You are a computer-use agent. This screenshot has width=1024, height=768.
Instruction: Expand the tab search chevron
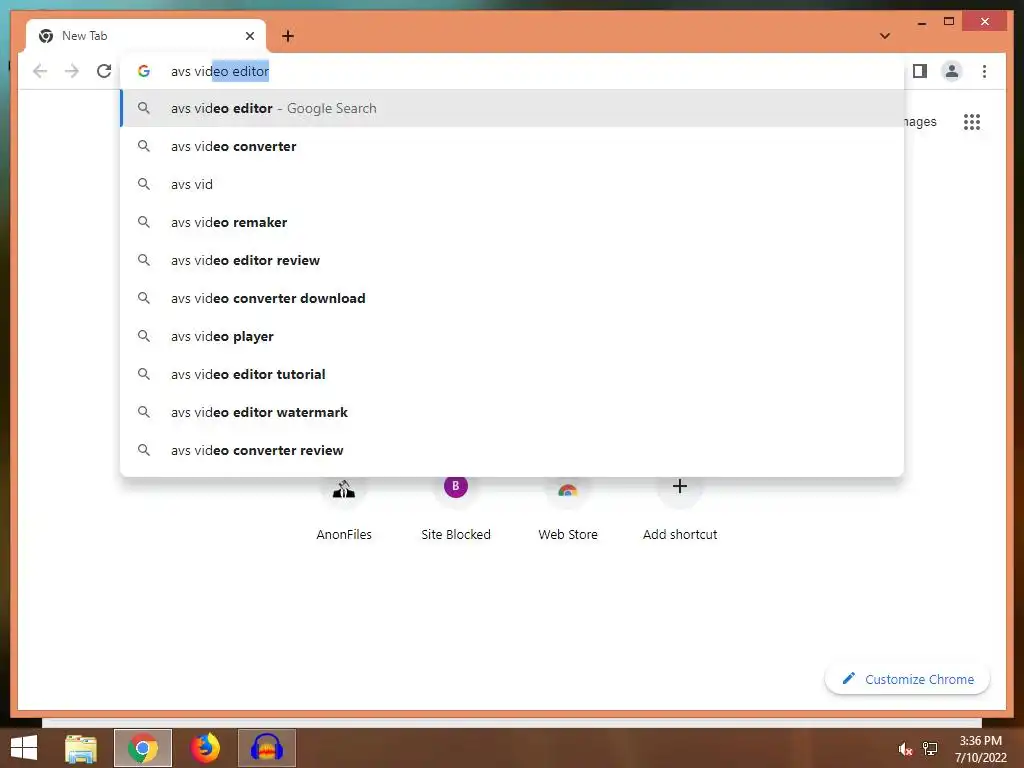tap(885, 36)
